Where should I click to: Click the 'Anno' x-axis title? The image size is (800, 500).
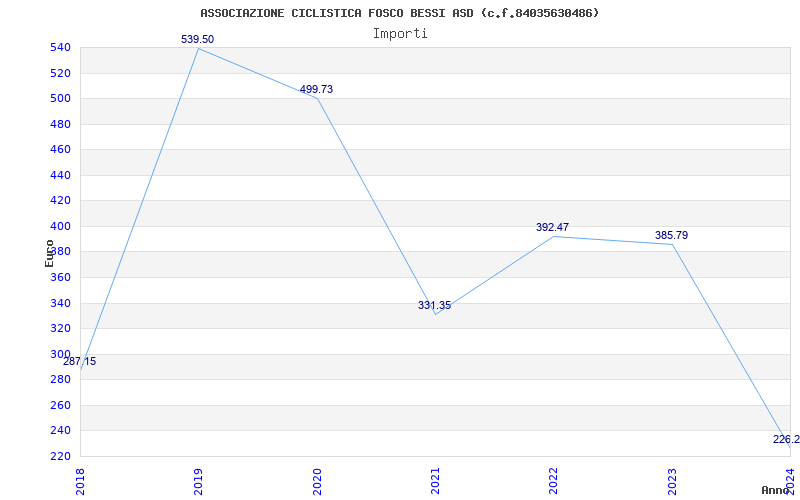775,490
